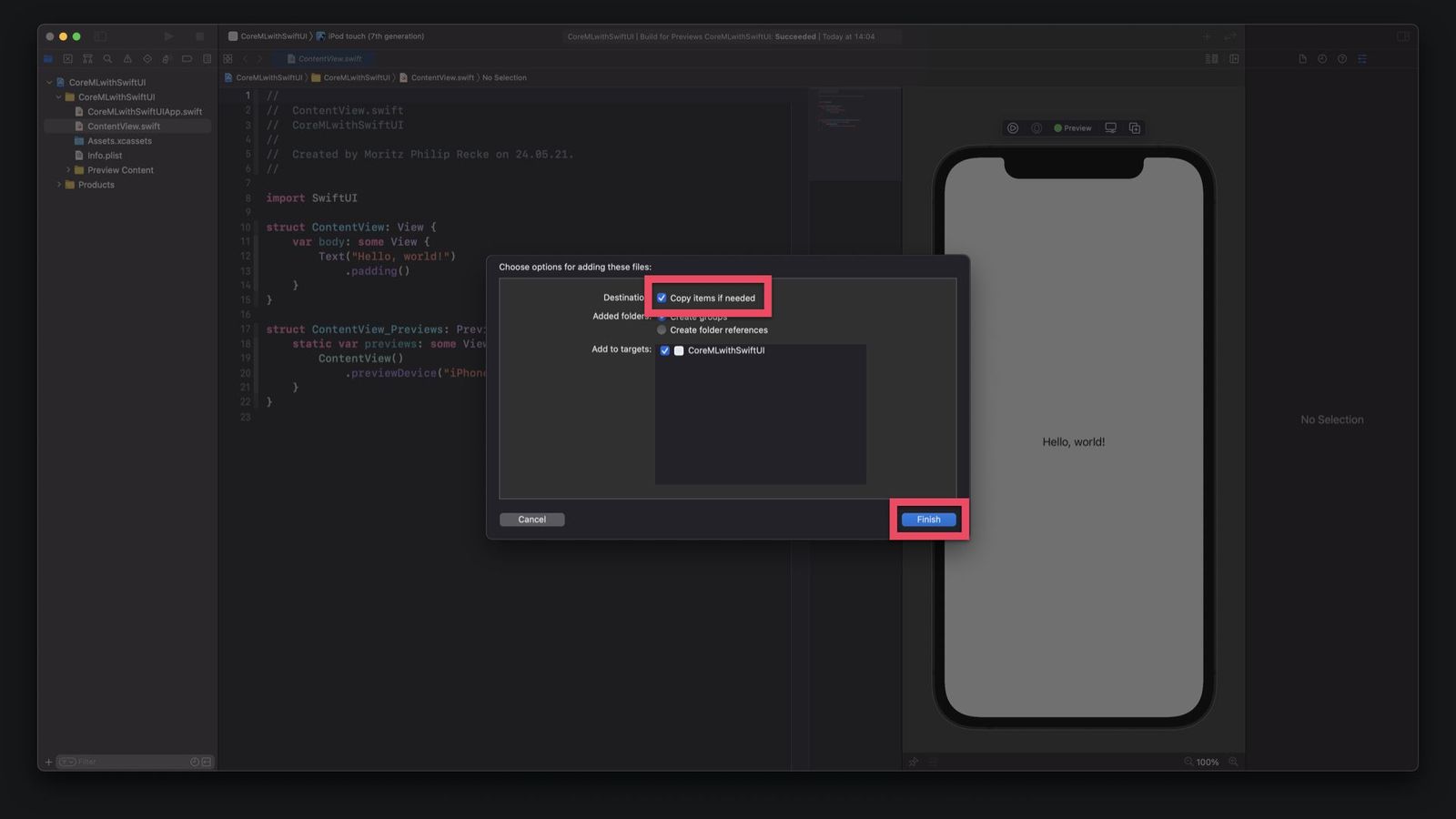1456x819 pixels.
Task: Open the File inspector in the right panel
Action: tap(1301, 58)
